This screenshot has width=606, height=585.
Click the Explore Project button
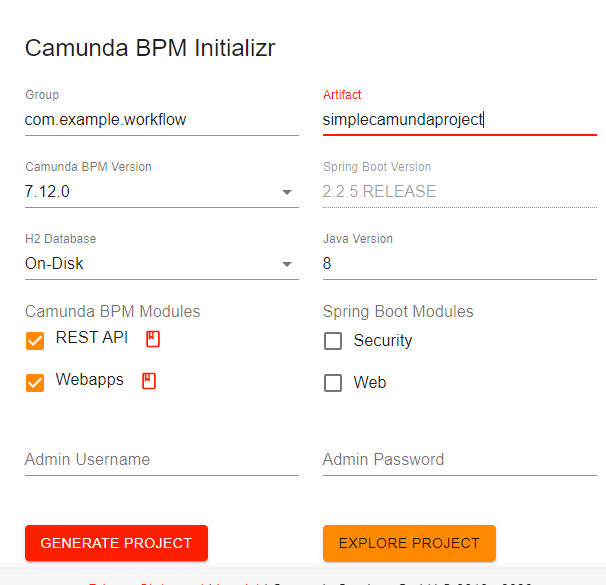409,543
